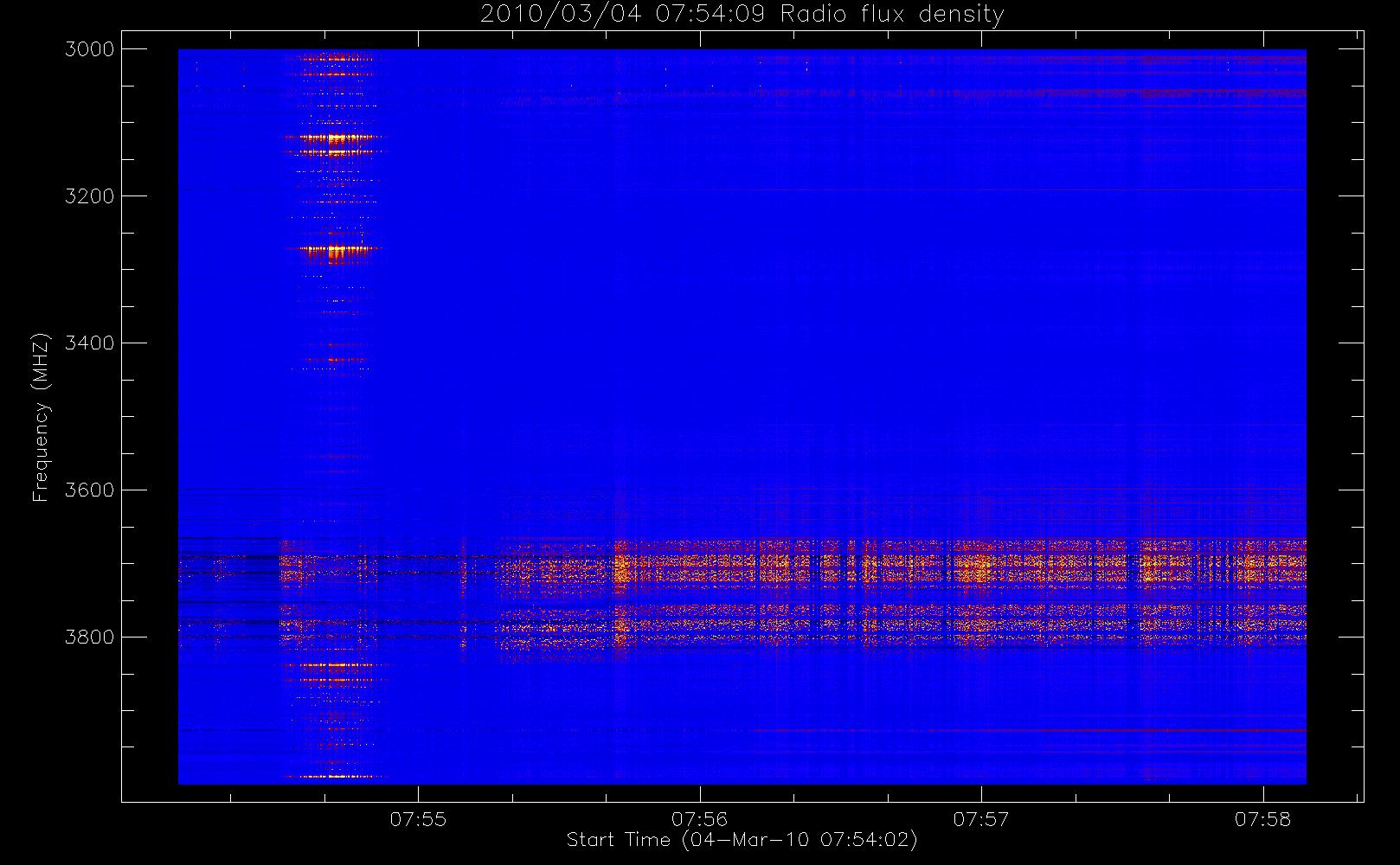This screenshot has width=1400, height=865.
Task: Click the 07:55 time tick label
Action: [x=418, y=819]
